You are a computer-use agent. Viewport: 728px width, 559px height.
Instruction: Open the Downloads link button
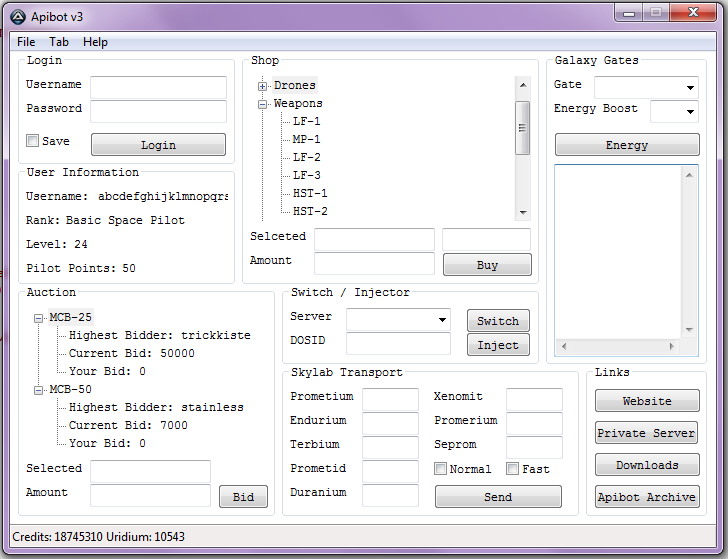647,464
